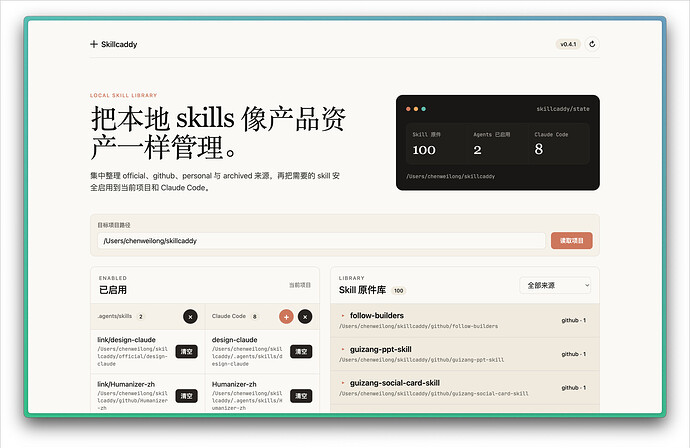Viewport: 690px width, 448px height.
Task: Click the guizang-social-card-skill path text
Action: tap(433, 393)
